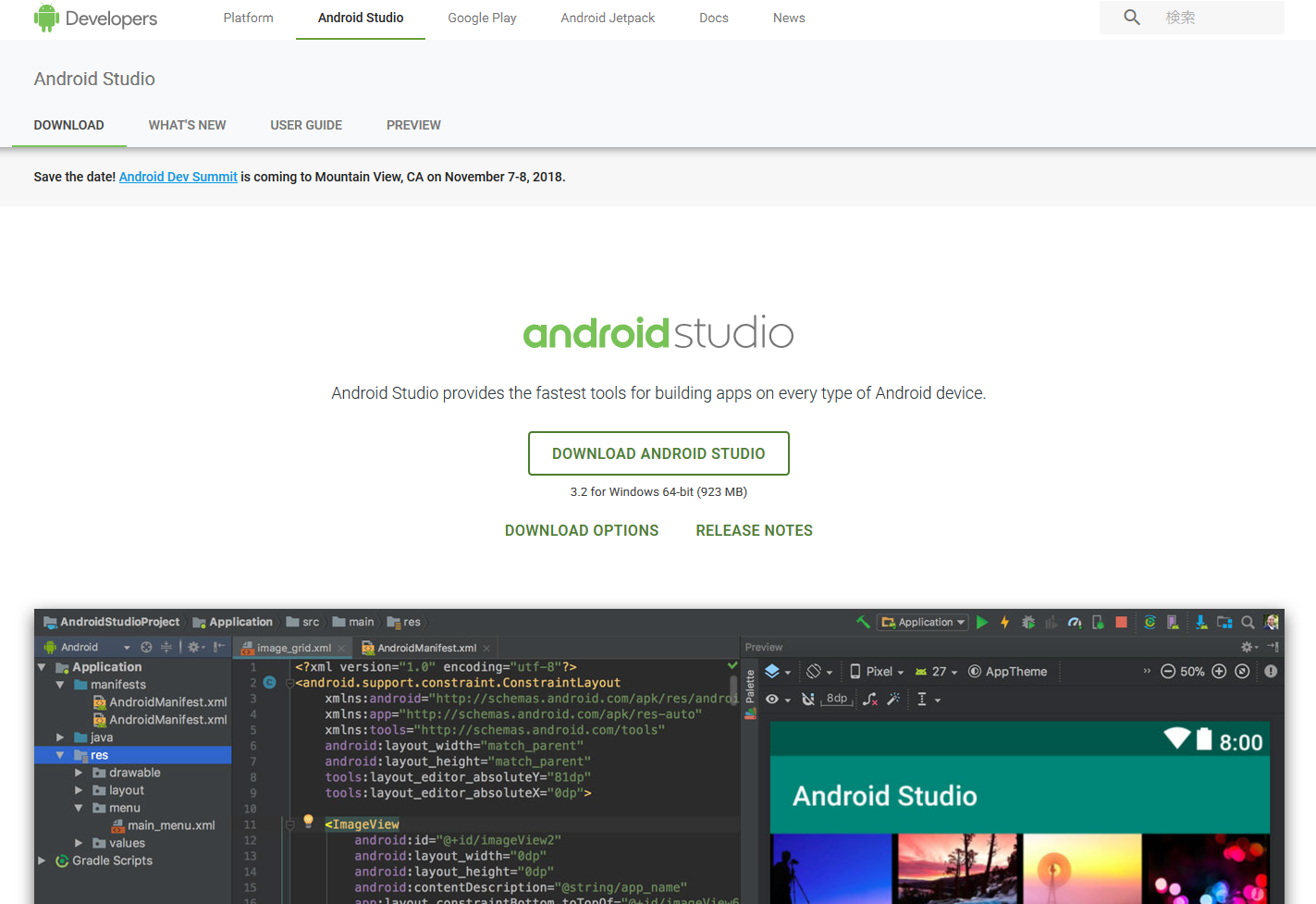1316x904 pixels.
Task: Click the res breadcrumb in navigation bar
Action: pyautogui.click(x=403, y=622)
